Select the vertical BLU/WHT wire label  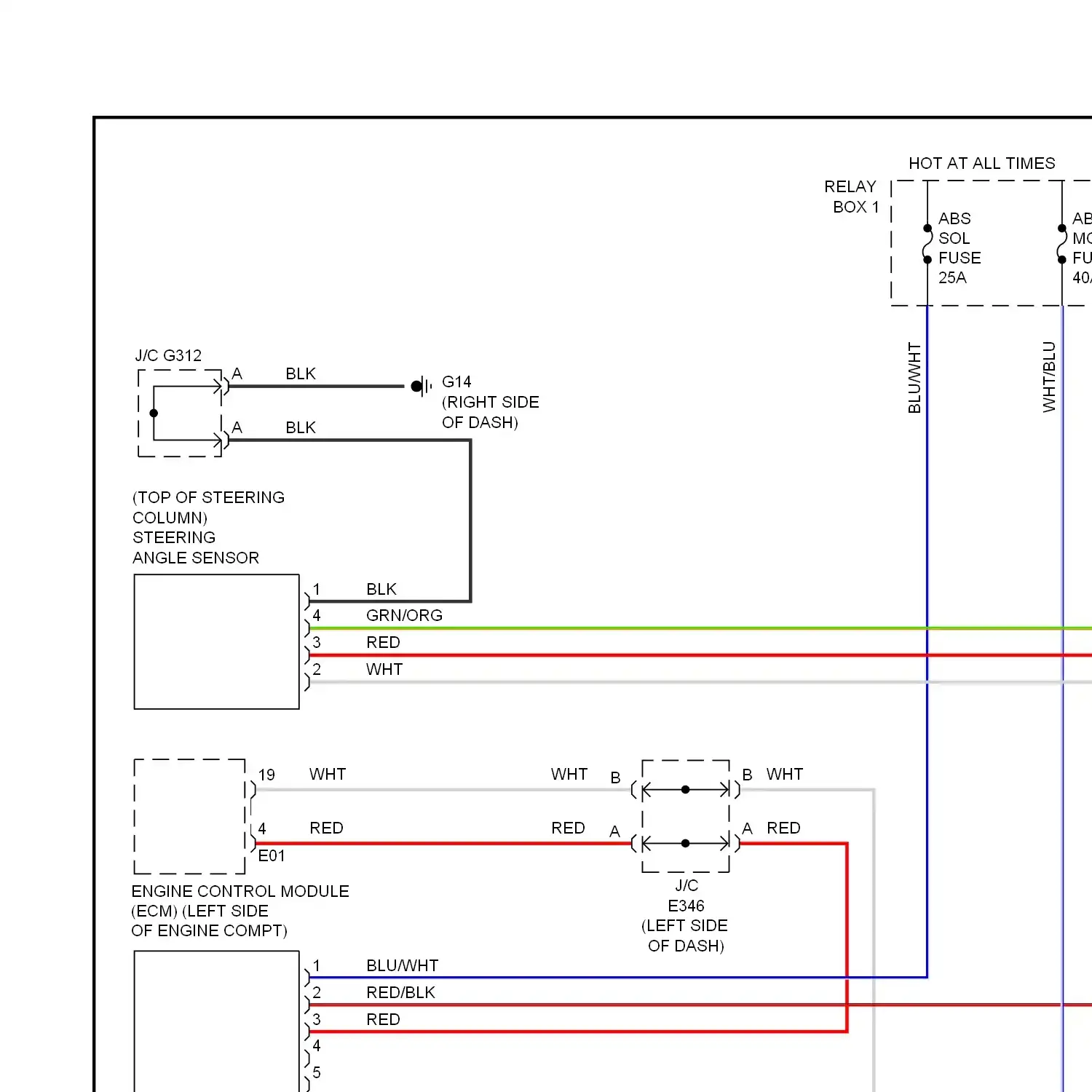914,378
